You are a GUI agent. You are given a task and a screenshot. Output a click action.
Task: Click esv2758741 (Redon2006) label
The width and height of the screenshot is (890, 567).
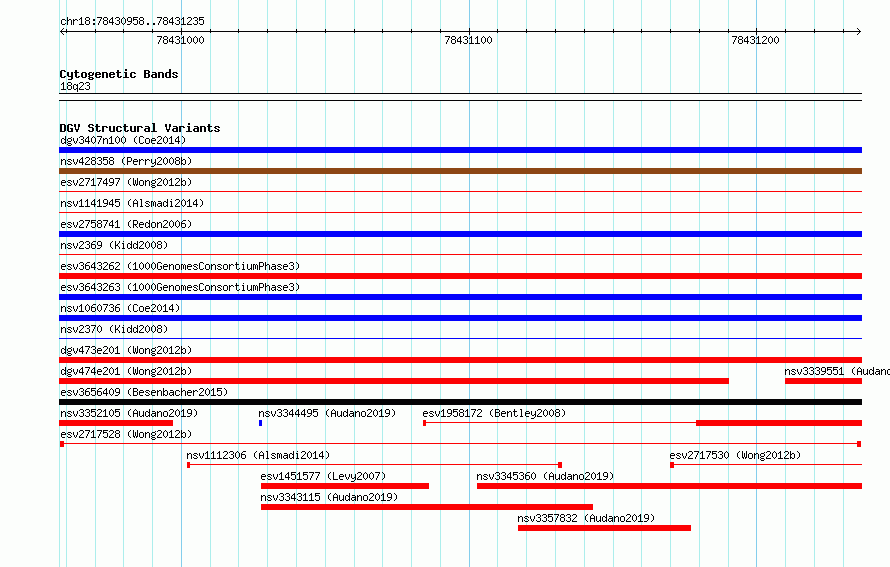coord(126,224)
